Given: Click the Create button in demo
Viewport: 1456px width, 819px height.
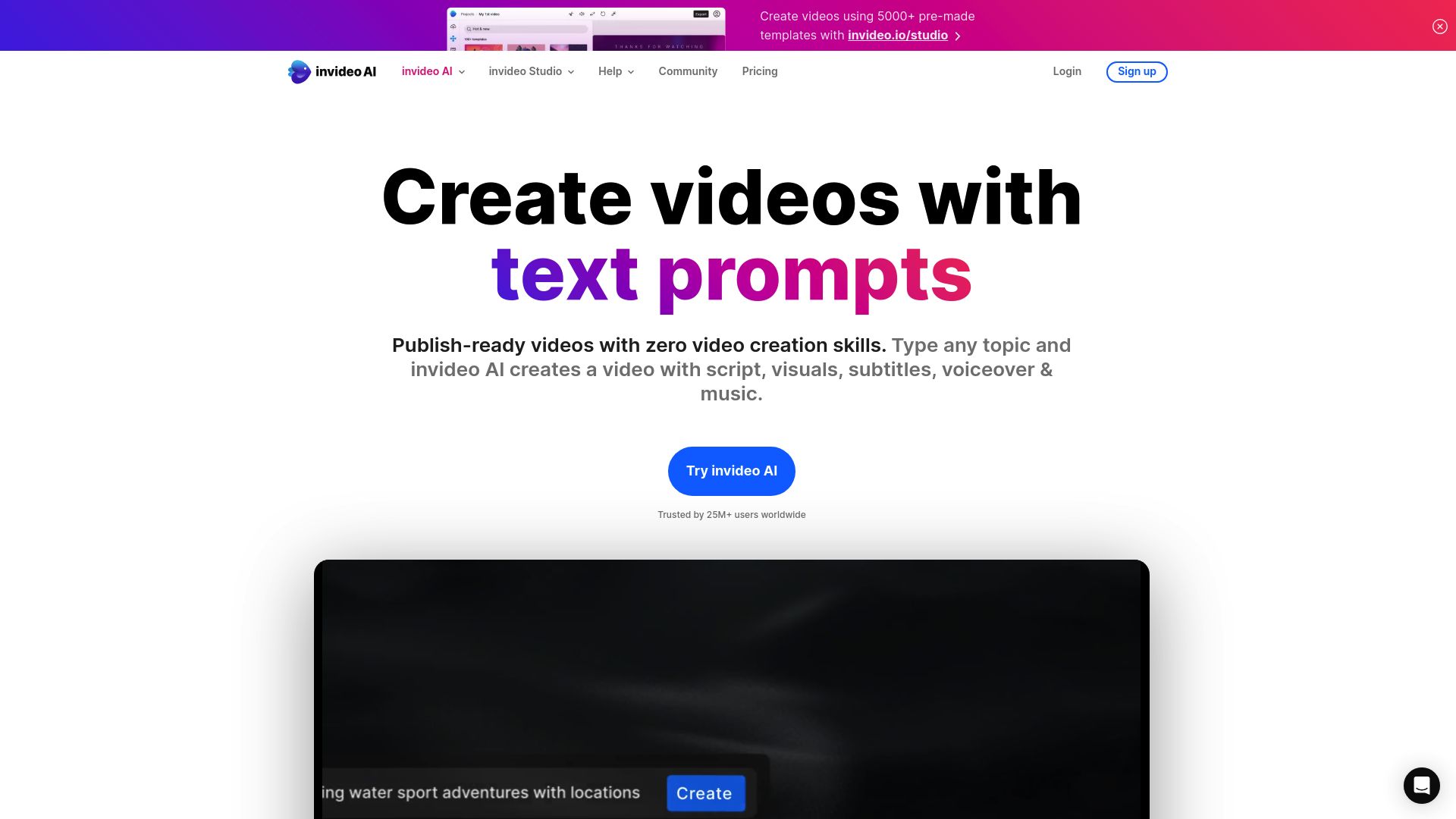Looking at the screenshot, I should point(704,793).
